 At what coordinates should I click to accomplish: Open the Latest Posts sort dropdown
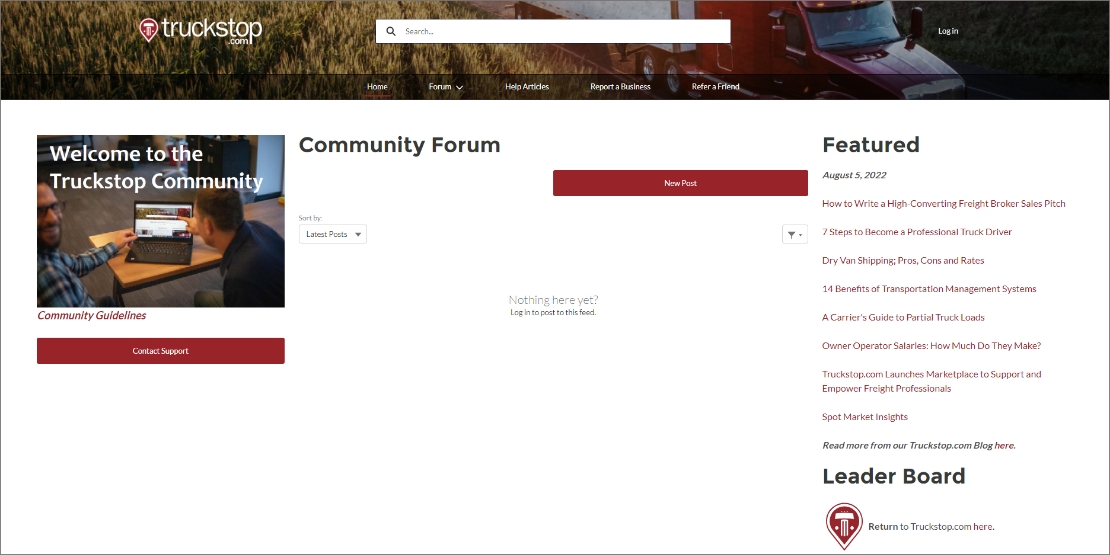333,234
